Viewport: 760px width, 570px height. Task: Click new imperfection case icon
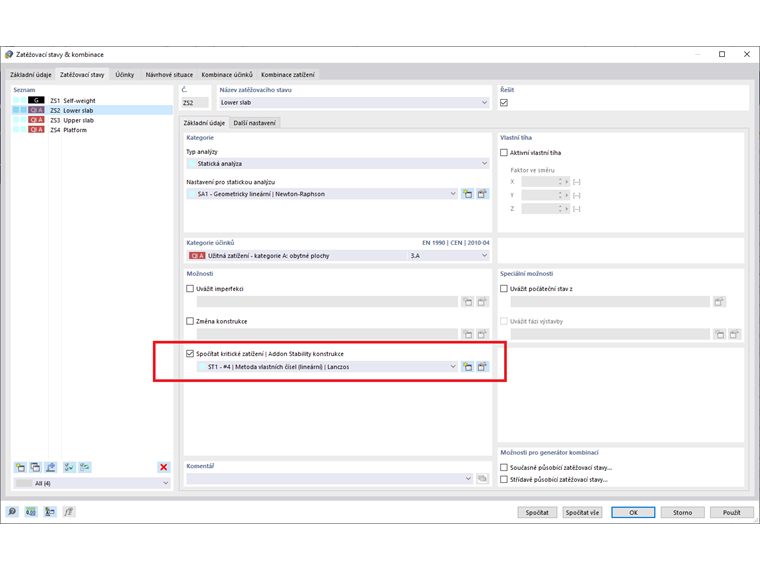467,302
